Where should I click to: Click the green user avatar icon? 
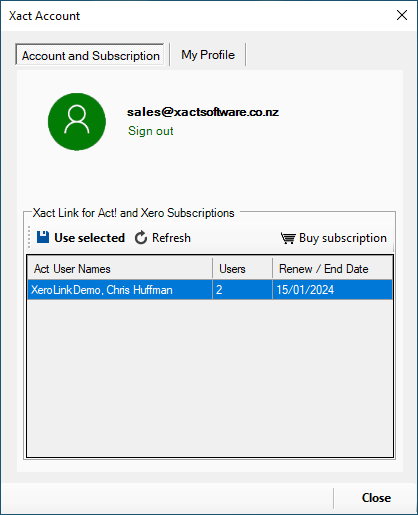tap(77, 122)
